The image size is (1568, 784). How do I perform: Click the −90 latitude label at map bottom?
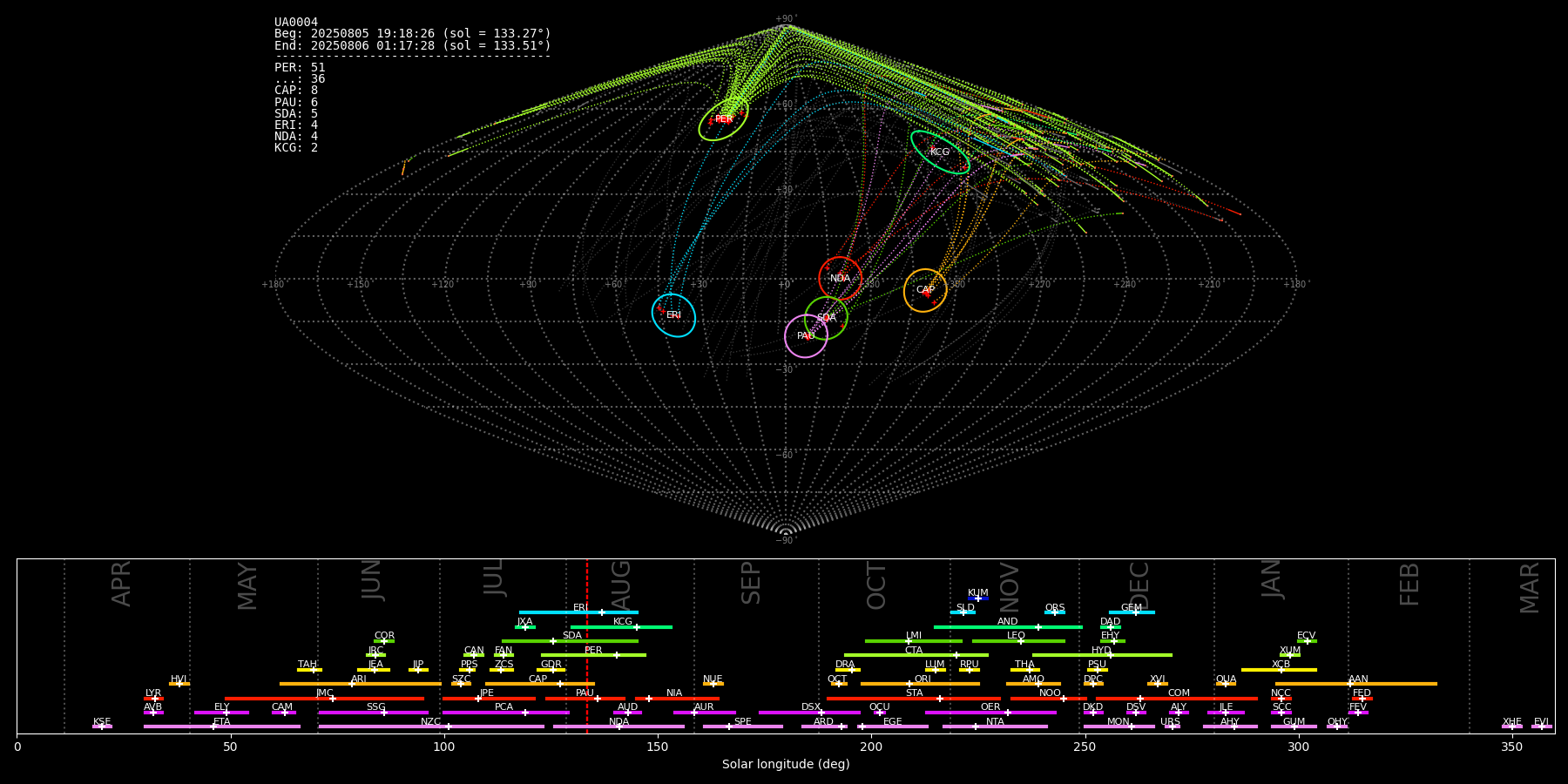coord(785,540)
